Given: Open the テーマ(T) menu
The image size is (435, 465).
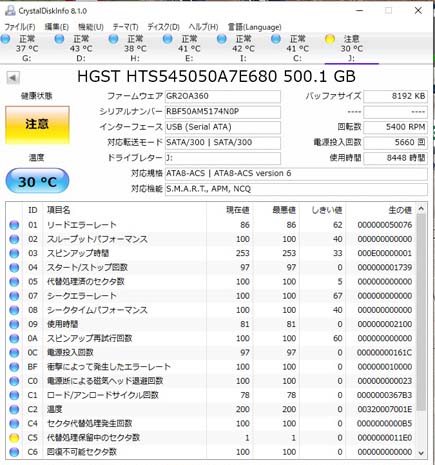Looking at the screenshot, I should click(125, 27).
